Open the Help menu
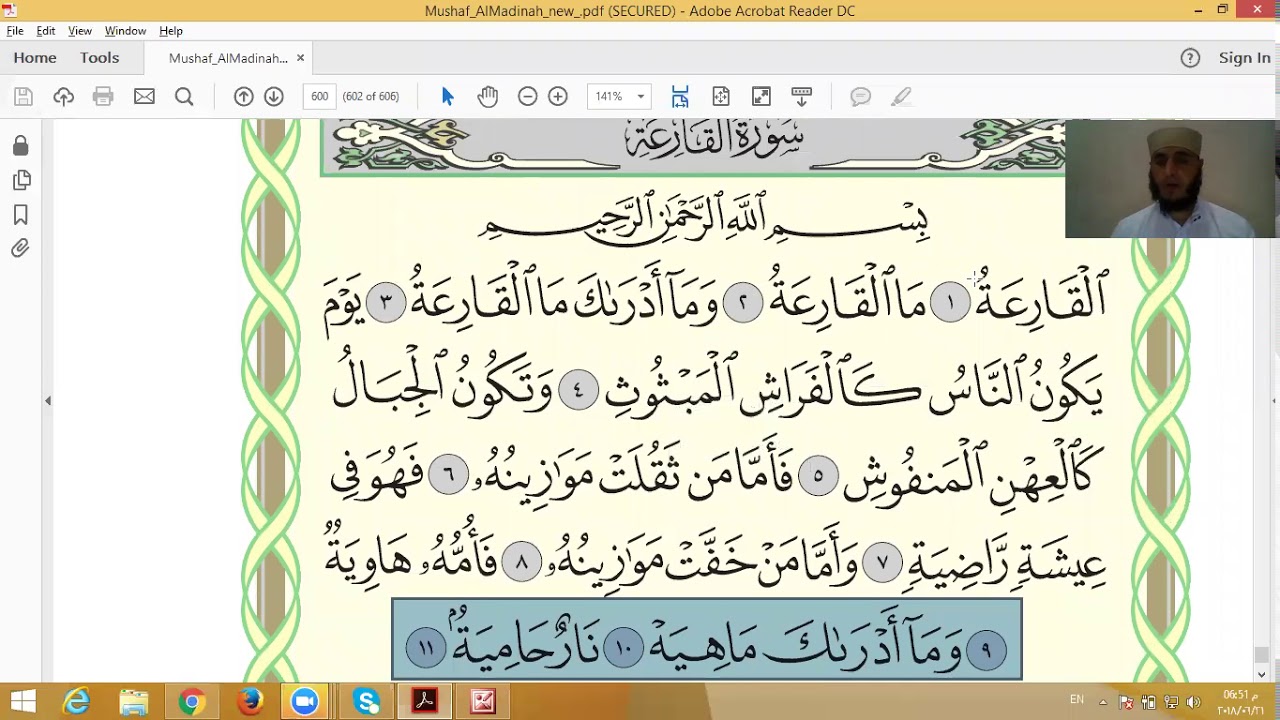The image size is (1280, 720). [x=171, y=31]
